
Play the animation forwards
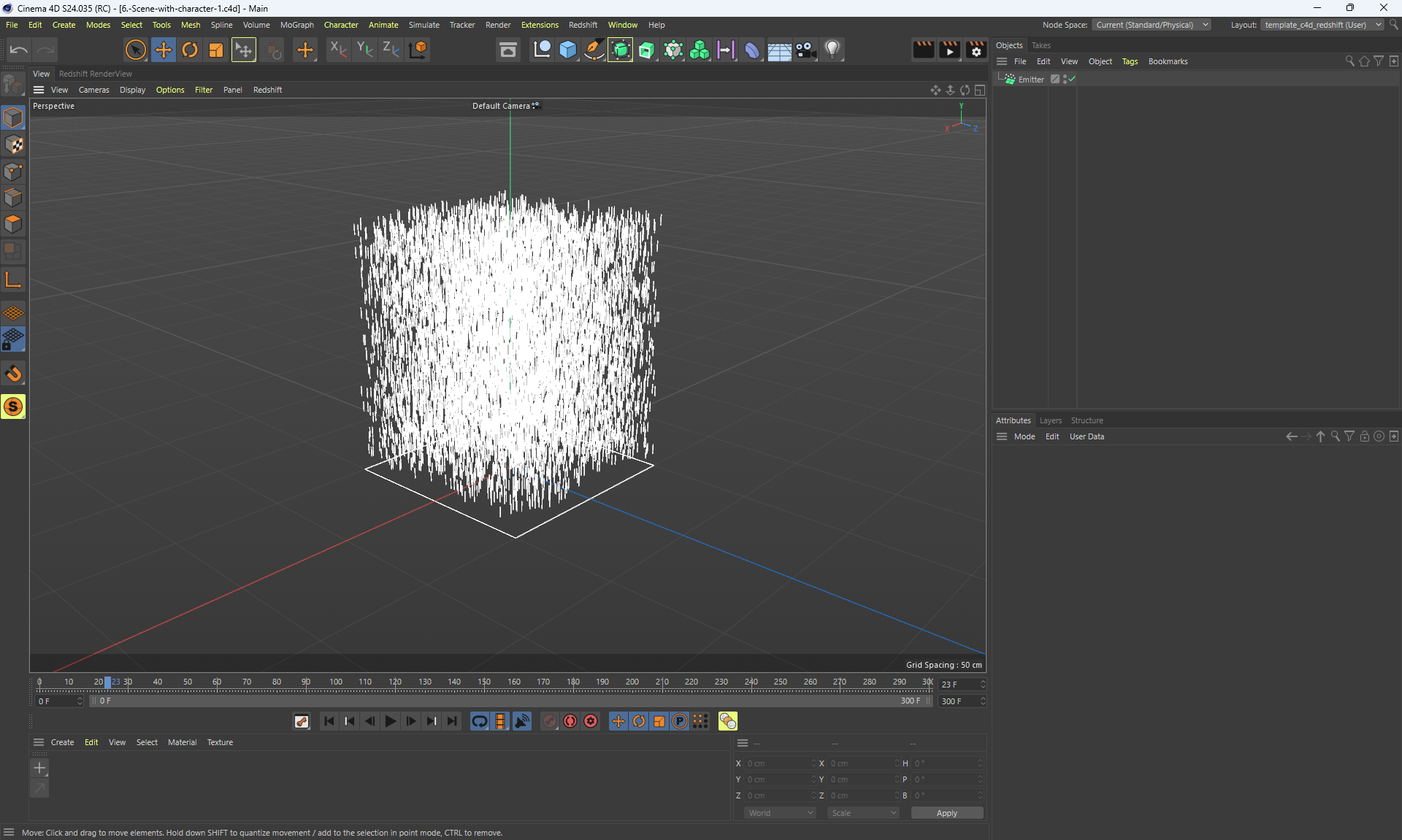tap(391, 721)
